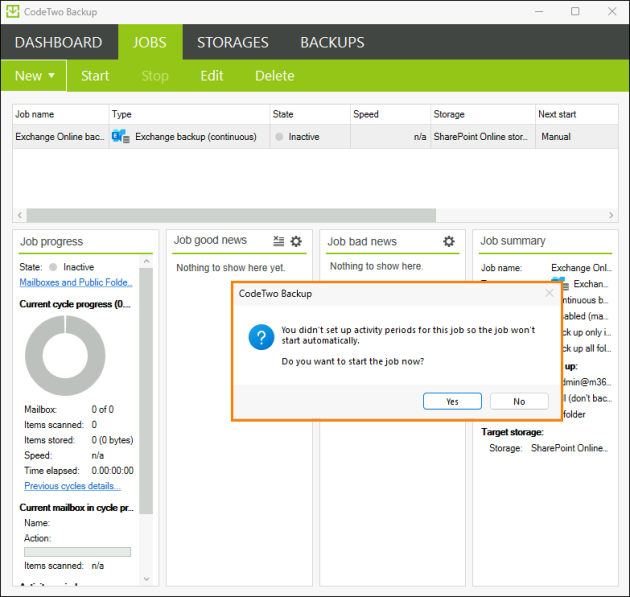
Task: Sort by Type column header
Action: 189,114
